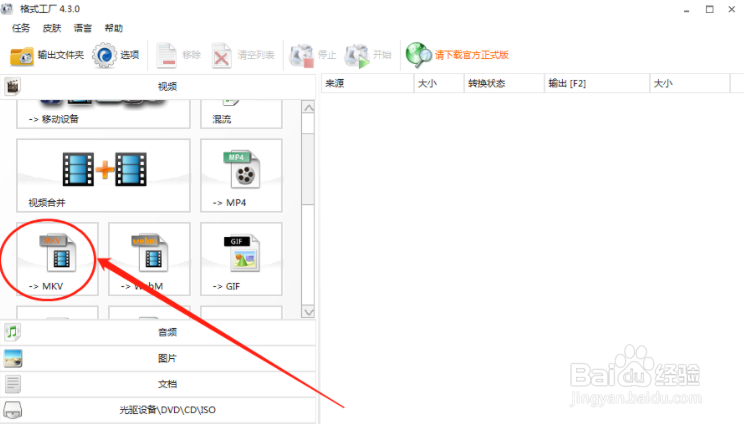Click the first 大小 column header
The image size is (744, 424).
tap(439, 83)
